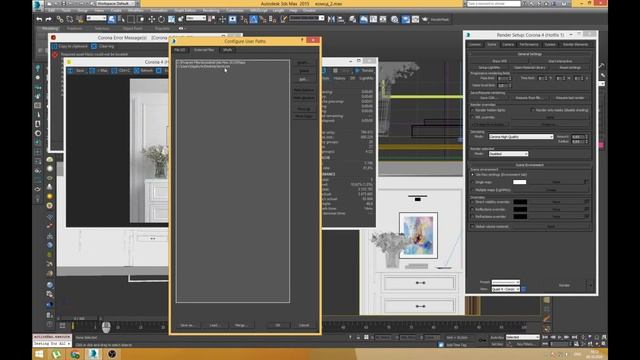Activate the Select Object tool
The height and width of the screenshot is (360, 640).
click(x=111, y=19)
